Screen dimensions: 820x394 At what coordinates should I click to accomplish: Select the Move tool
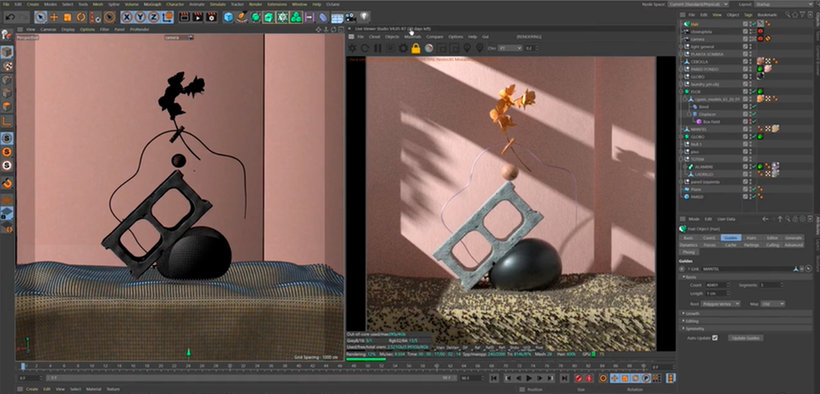tap(54, 17)
